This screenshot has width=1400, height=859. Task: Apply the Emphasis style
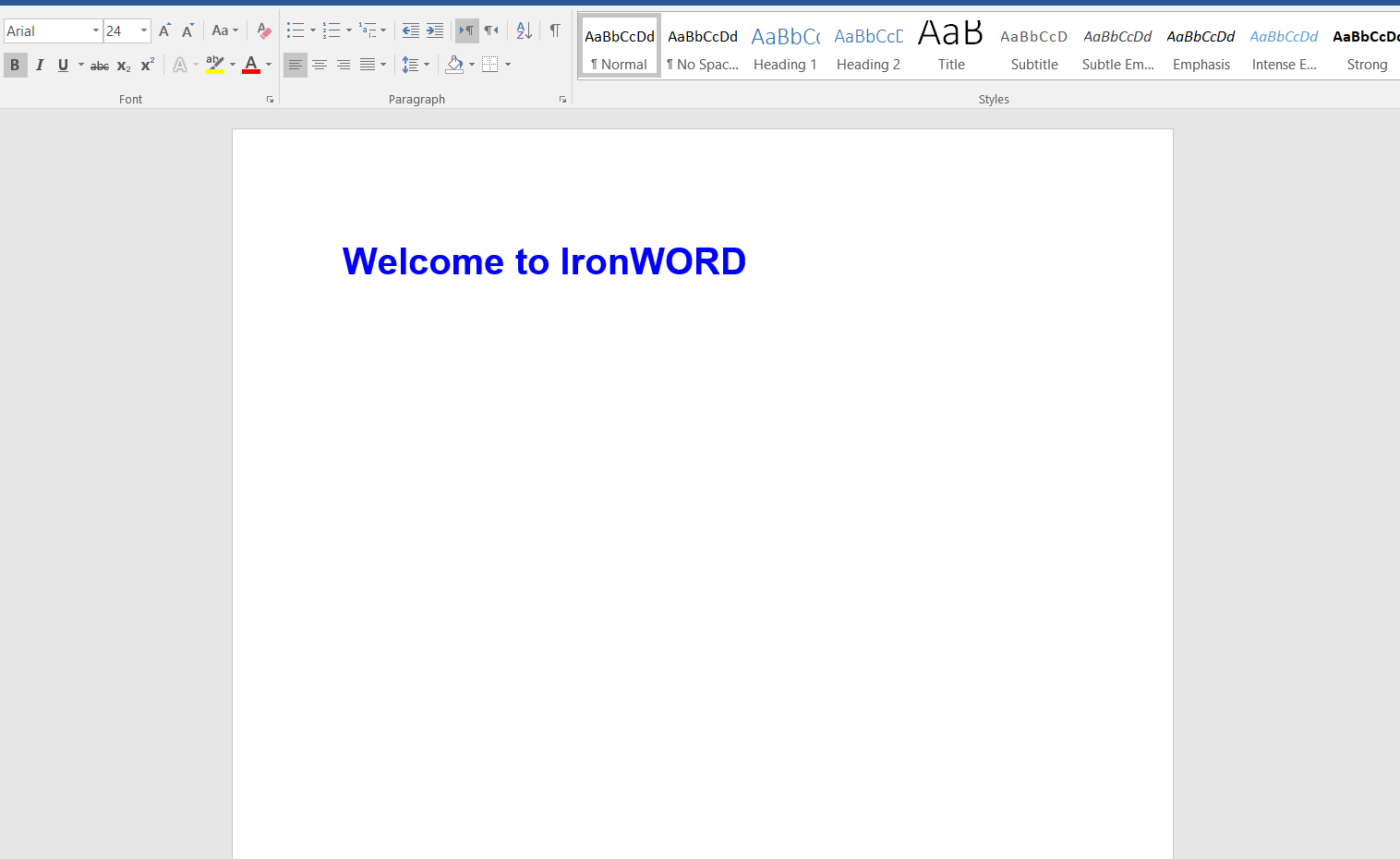click(1201, 46)
